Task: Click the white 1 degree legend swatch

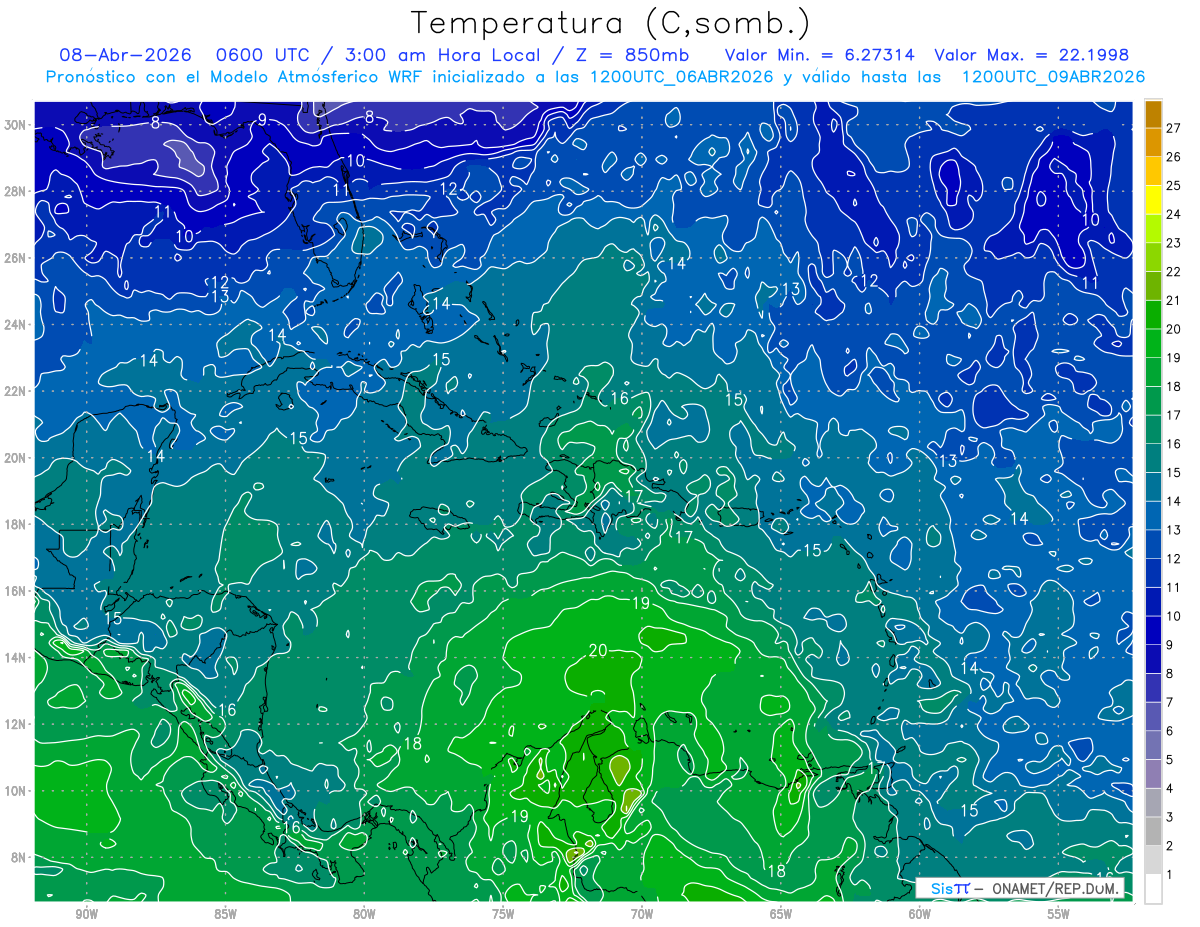Action: coord(1153,889)
